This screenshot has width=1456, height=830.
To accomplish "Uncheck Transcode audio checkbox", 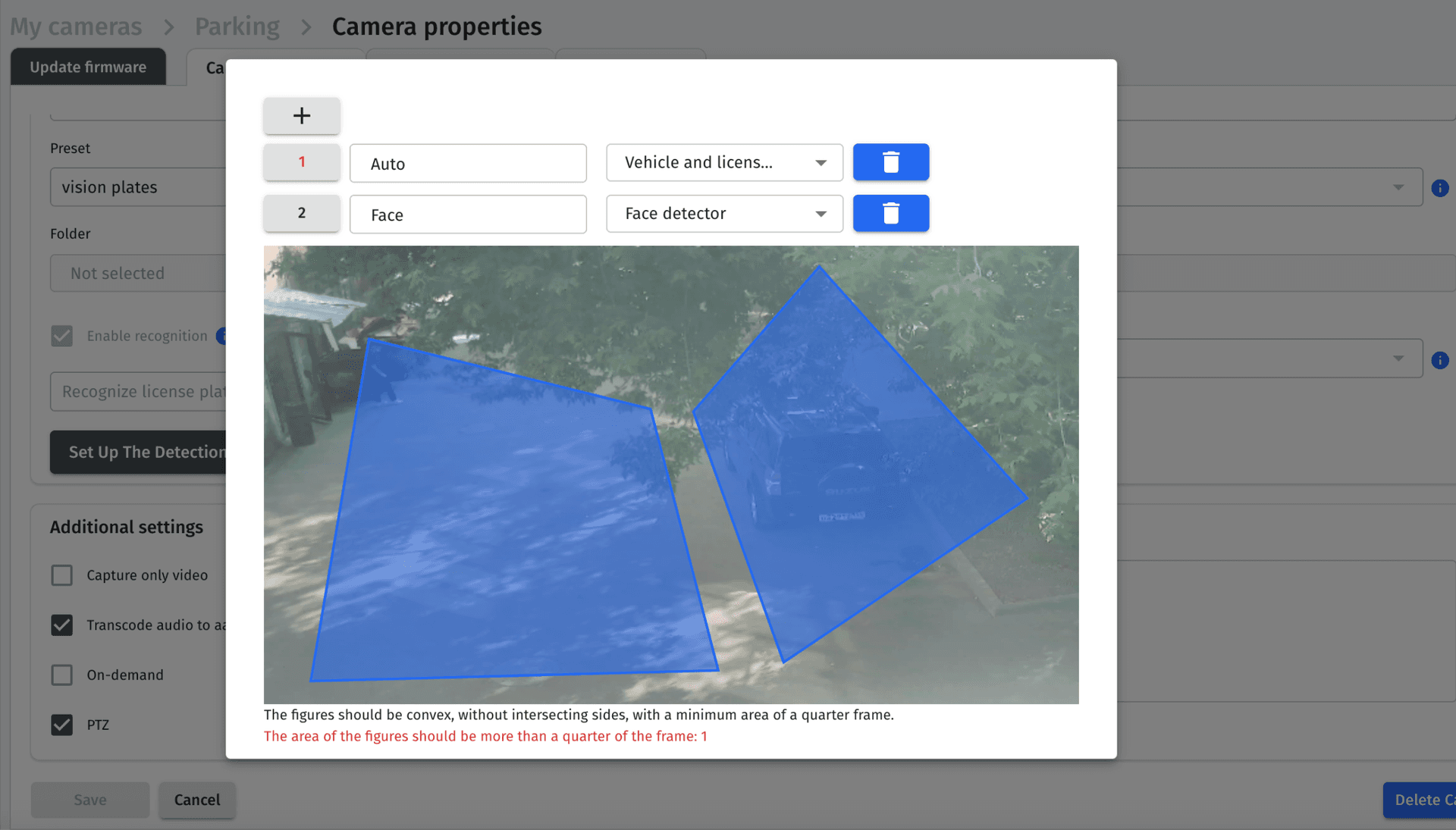I will click(x=62, y=625).
